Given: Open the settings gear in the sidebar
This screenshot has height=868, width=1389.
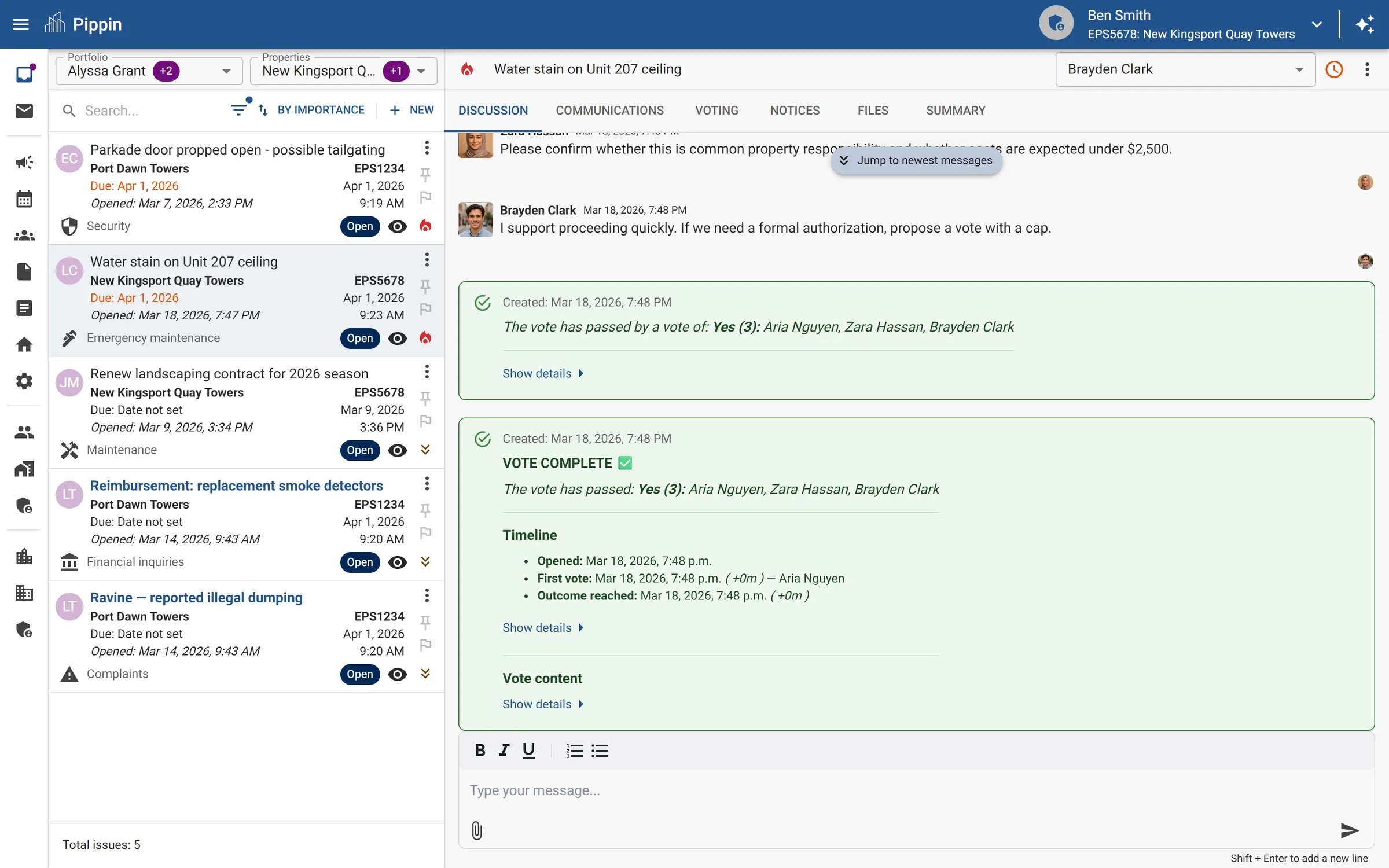Looking at the screenshot, I should [24, 381].
